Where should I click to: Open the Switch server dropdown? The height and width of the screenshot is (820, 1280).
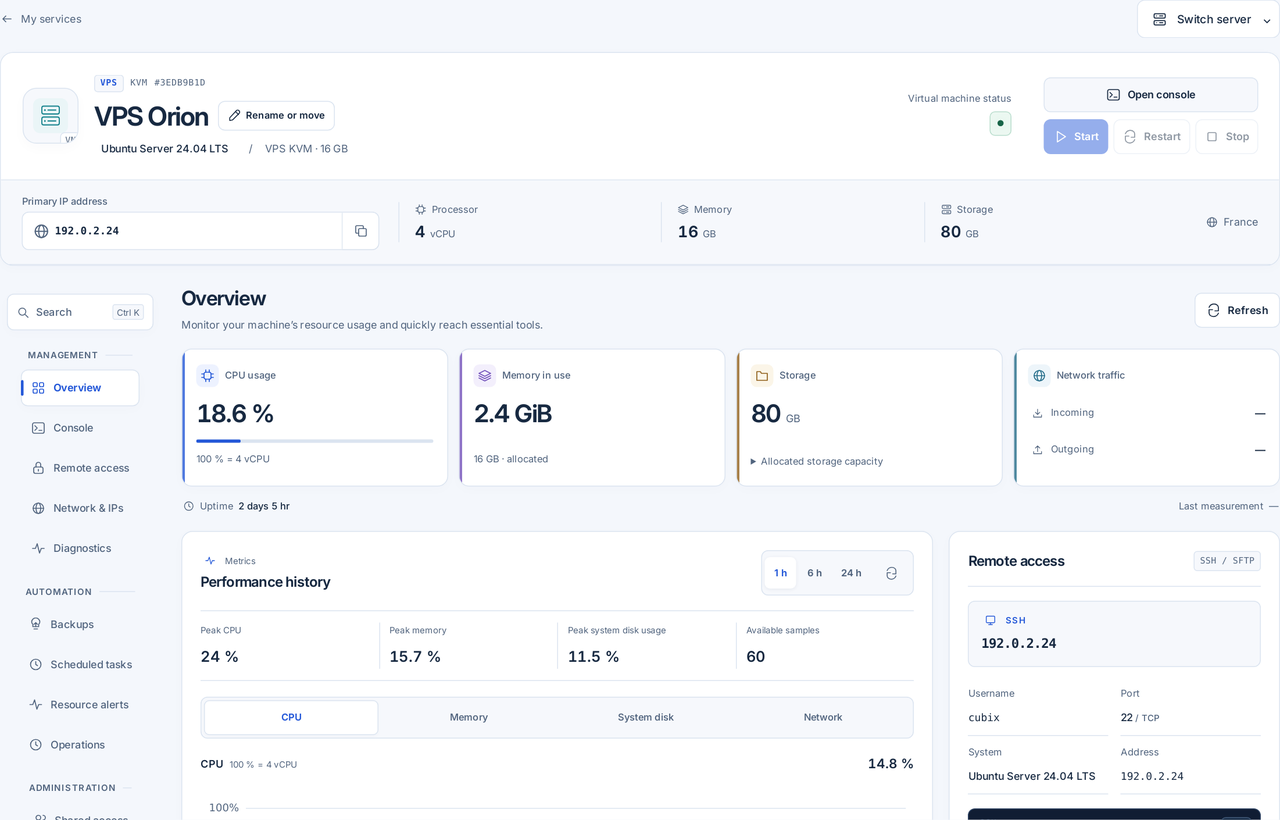click(x=1208, y=19)
